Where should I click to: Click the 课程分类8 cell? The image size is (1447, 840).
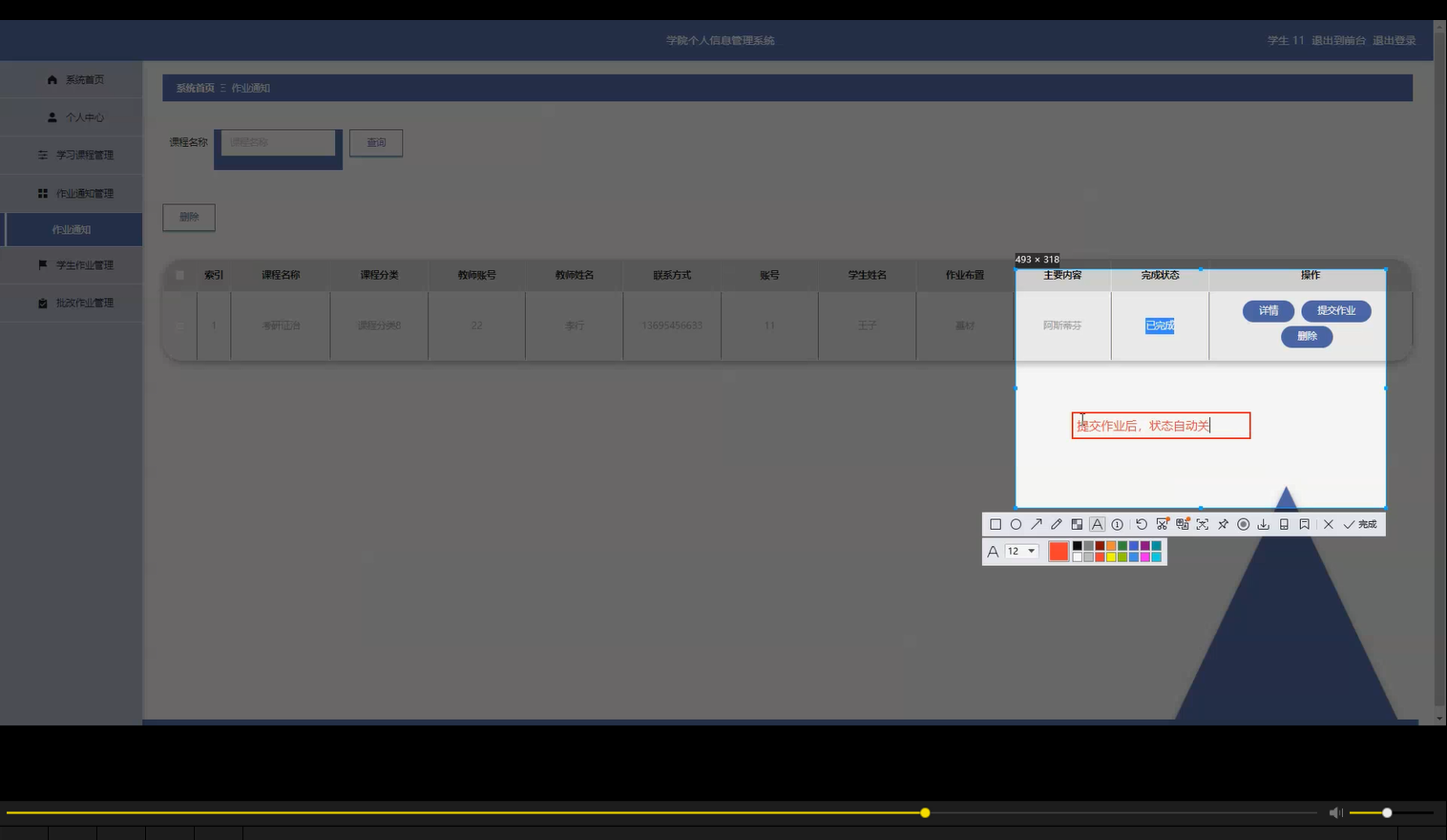coord(379,325)
